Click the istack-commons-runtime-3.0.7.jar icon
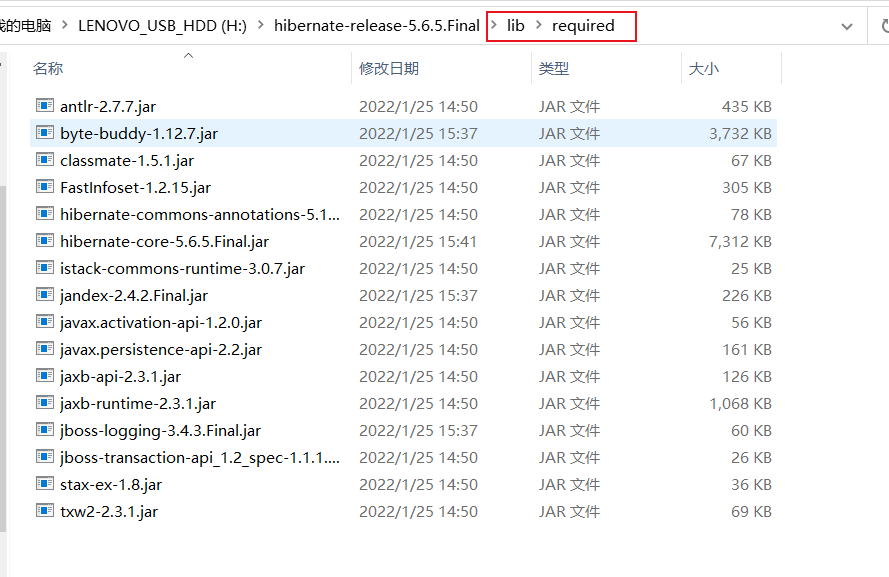This screenshot has height=577, width=889. pyautogui.click(x=45, y=268)
